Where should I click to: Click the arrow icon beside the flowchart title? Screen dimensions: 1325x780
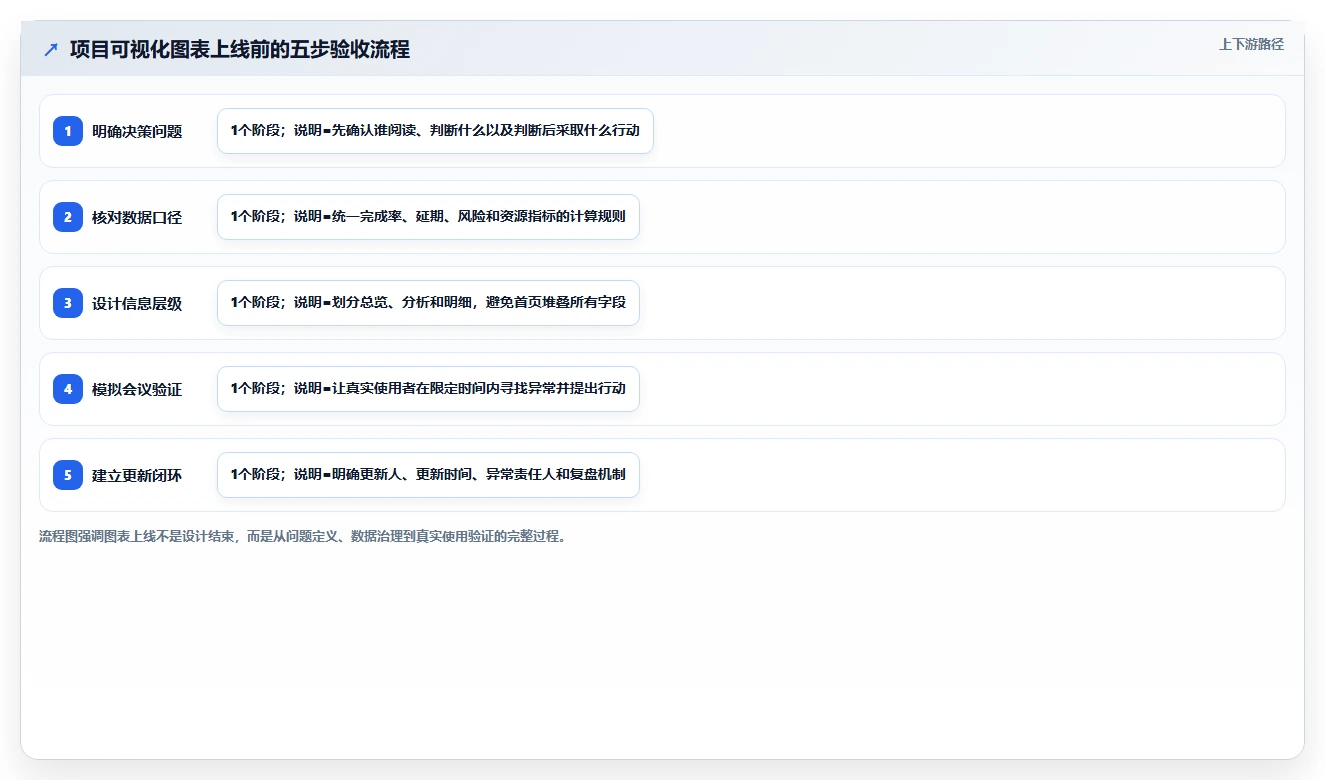pos(51,49)
